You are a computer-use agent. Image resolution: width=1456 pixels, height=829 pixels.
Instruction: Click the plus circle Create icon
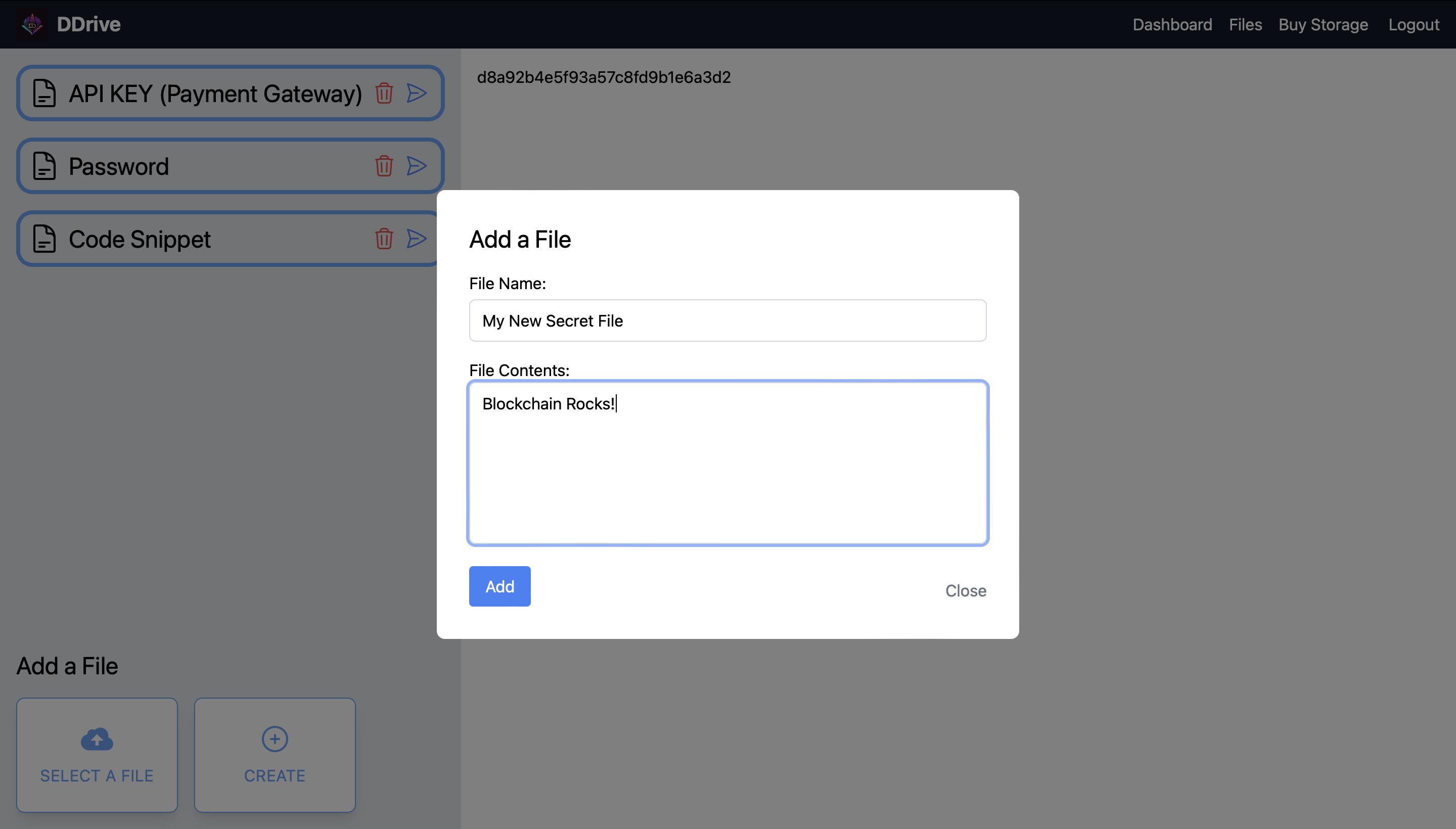pyautogui.click(x=275, y=739)
